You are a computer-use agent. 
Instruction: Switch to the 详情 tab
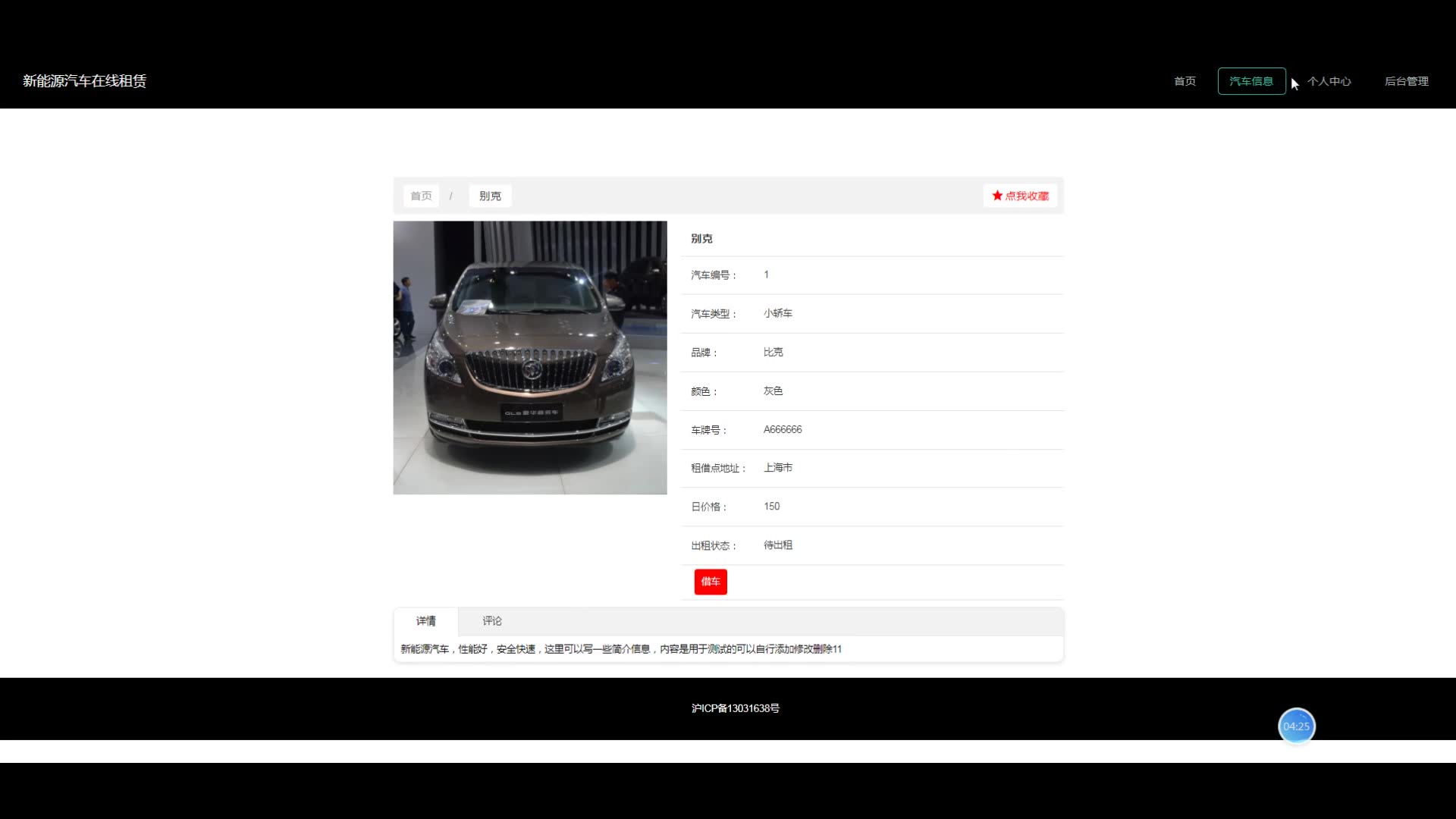tap(425, 621)
